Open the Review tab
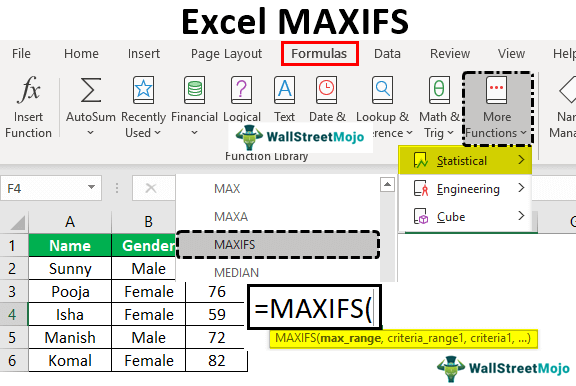Image resolution: width=576 pixels, height=386 pixels. point(450,54)
